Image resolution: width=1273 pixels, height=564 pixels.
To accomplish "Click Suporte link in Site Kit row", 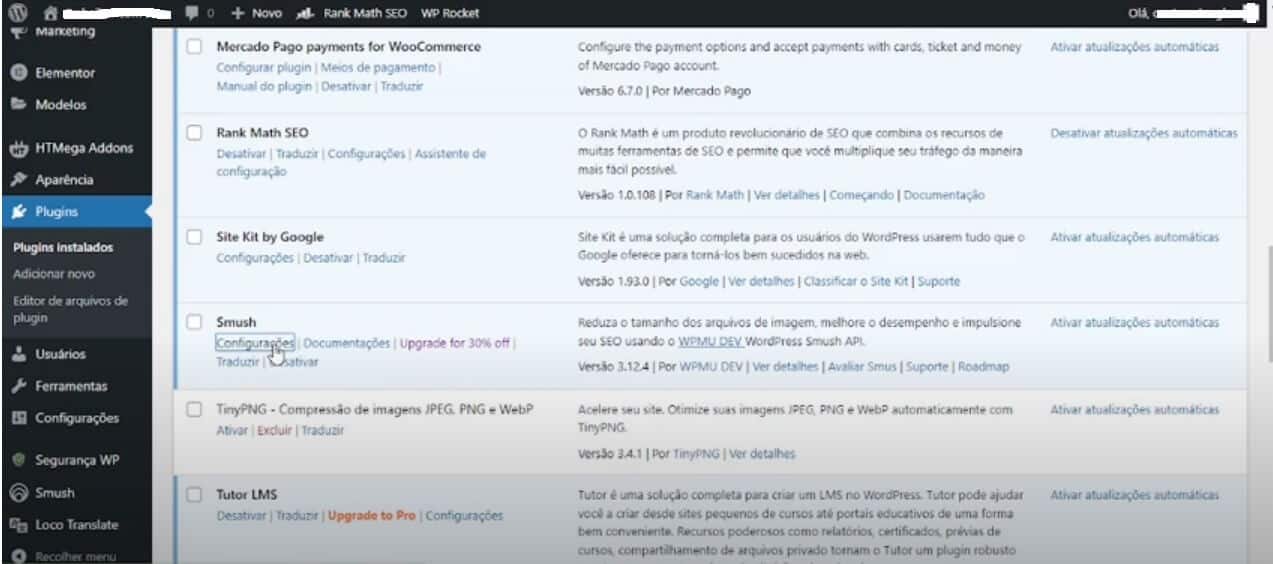I will click(938, 282).
